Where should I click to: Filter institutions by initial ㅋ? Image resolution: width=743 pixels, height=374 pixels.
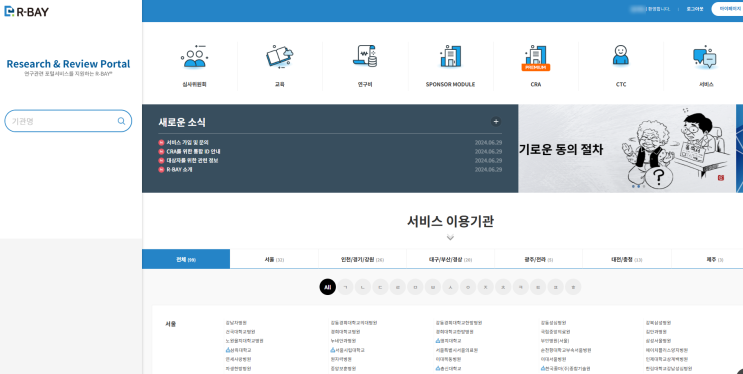520,287
